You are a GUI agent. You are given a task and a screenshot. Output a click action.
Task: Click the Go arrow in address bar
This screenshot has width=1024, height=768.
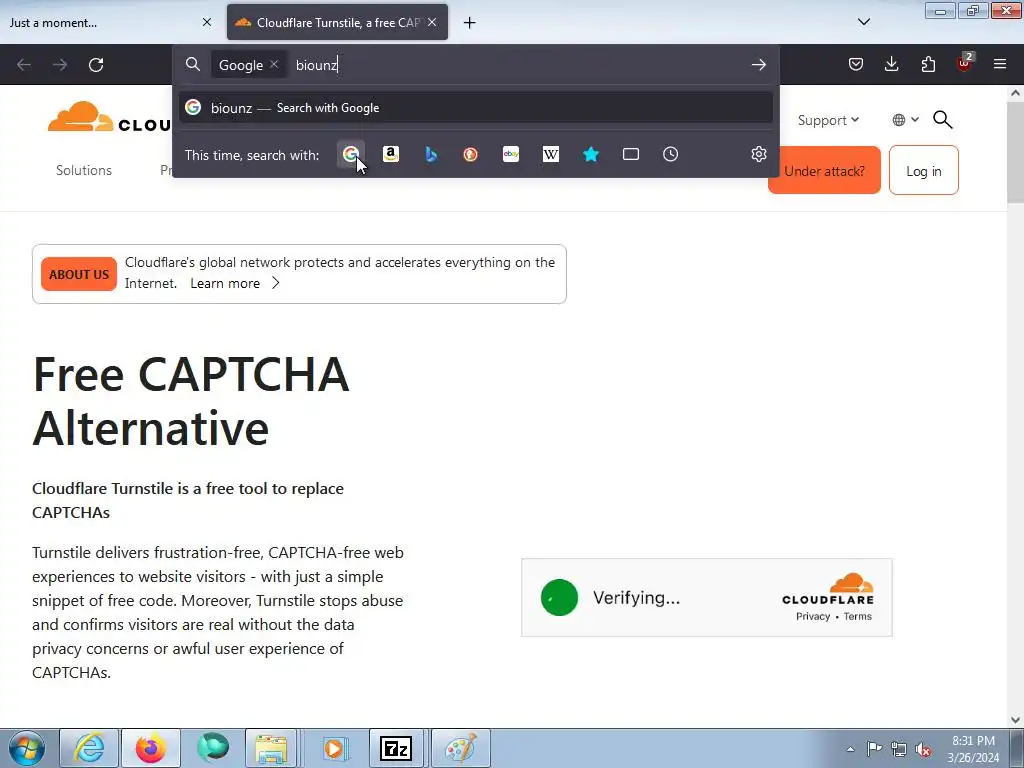click(x=758, y=65)
